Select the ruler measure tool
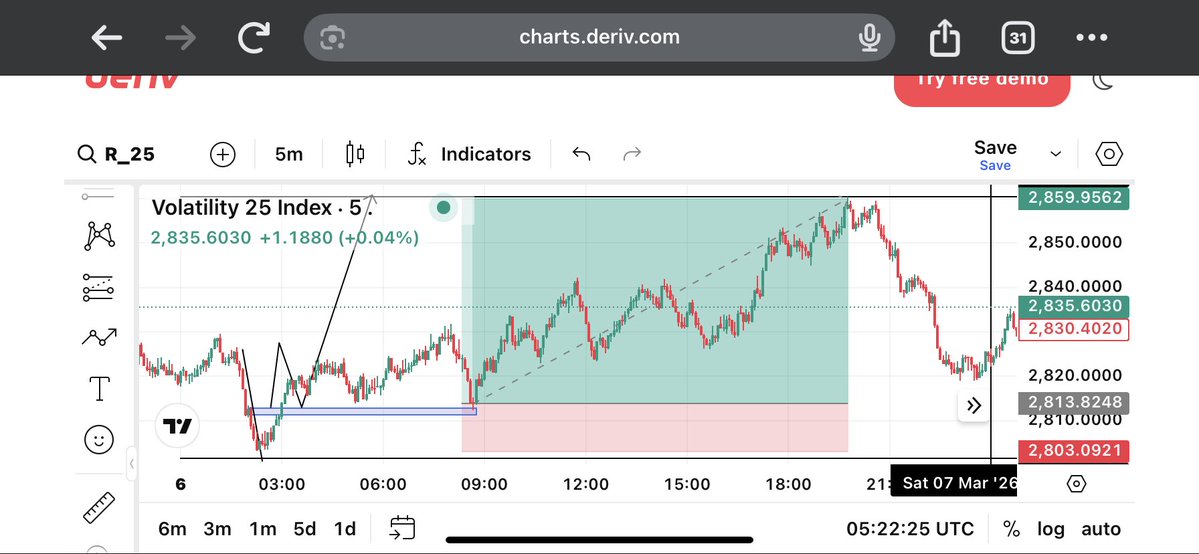1199x554 pixels. tap(99, 508)
